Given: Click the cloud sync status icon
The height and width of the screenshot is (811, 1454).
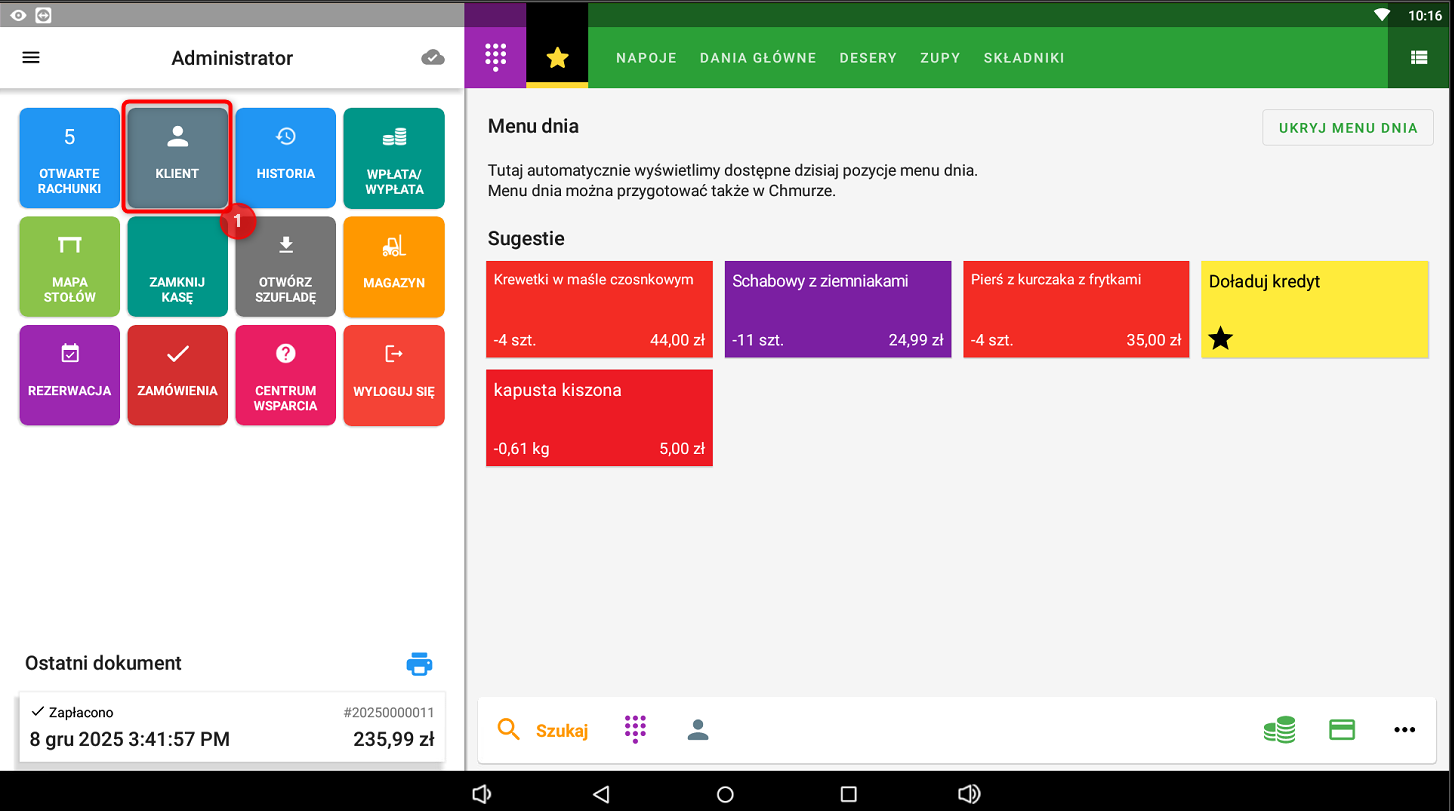Looking at the screenshot, I should click(433, 58).
